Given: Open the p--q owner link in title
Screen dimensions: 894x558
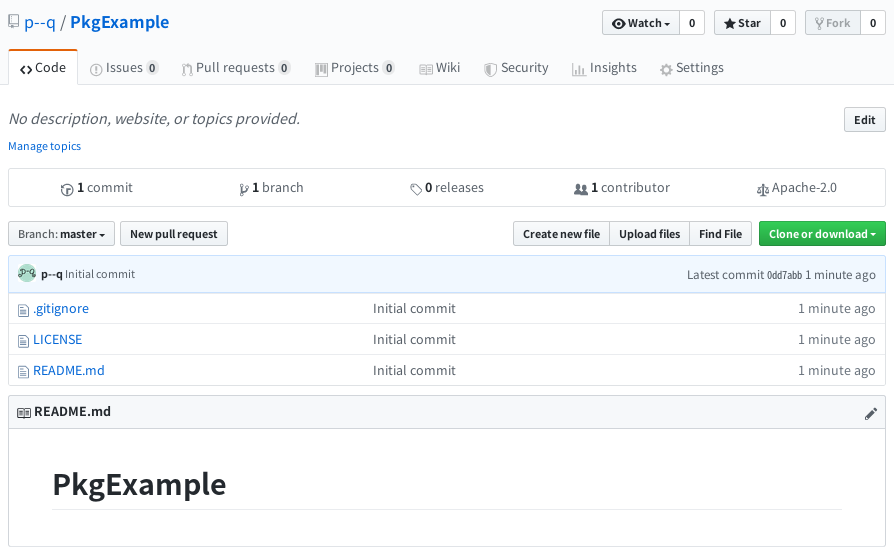Looking at the screenshot, I should coord(40,22).
